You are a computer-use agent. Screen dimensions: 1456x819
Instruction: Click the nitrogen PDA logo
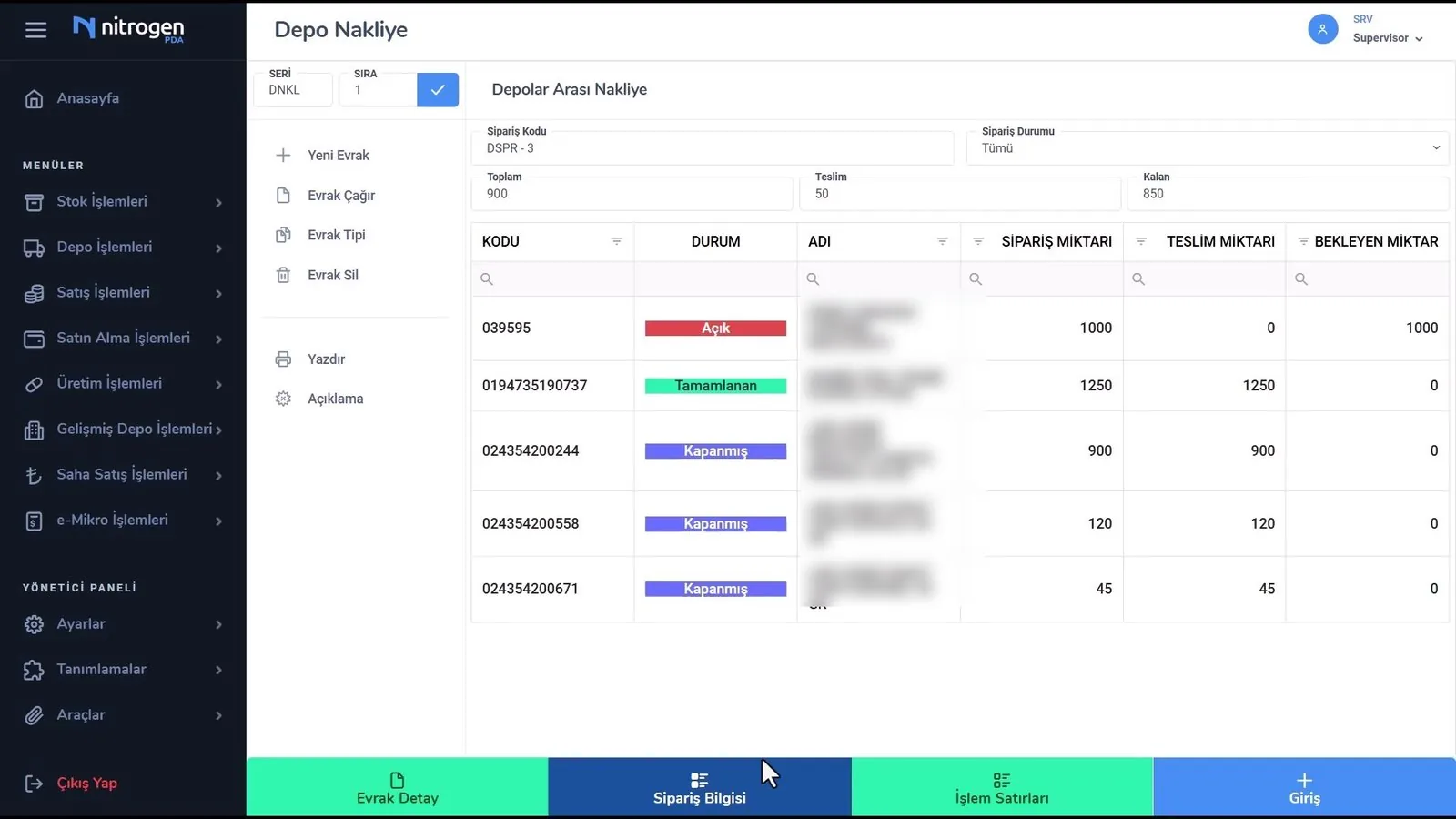point(128,28)
